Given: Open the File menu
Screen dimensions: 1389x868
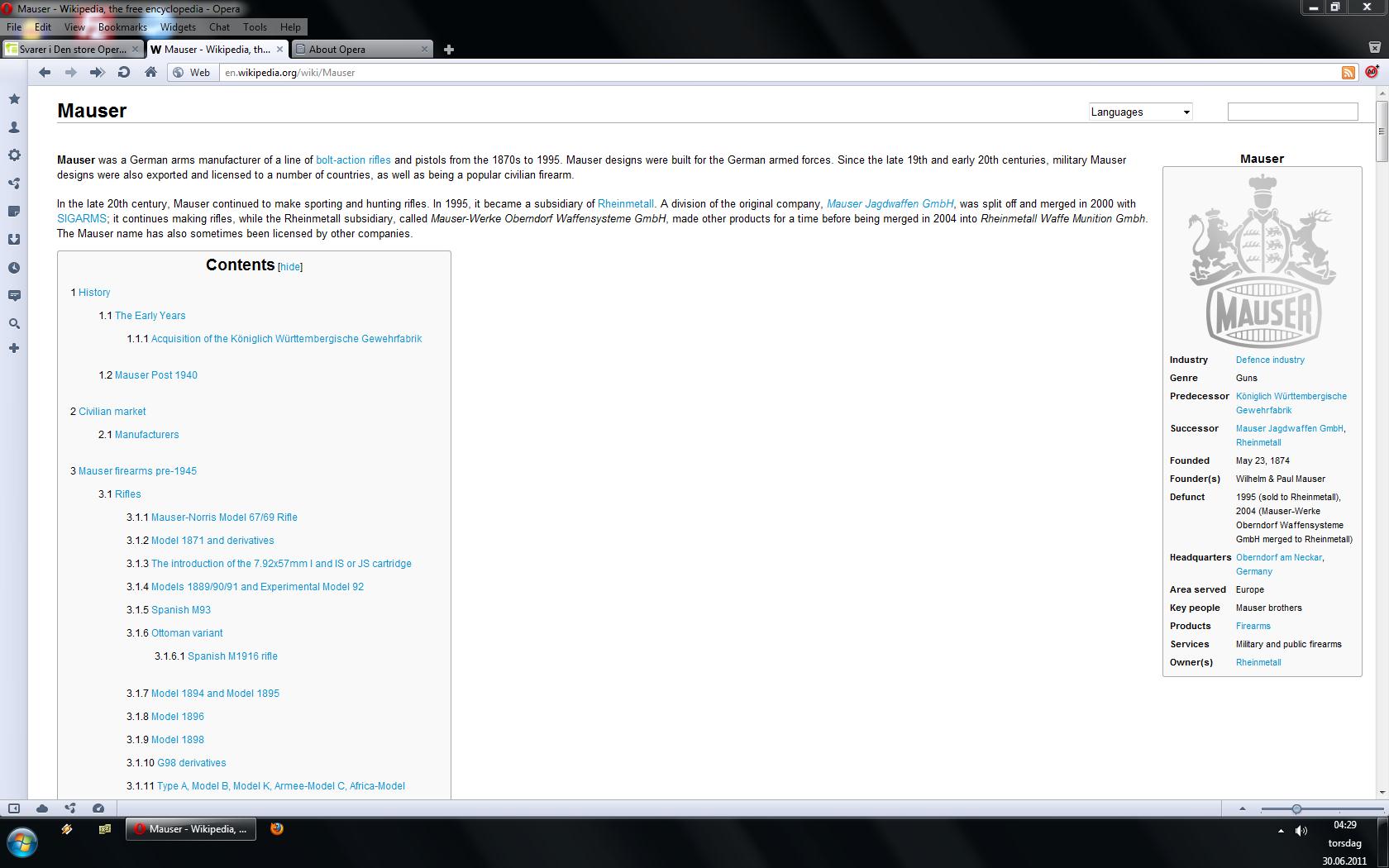Looking at the screenshot, I should (x=14, y=27).
